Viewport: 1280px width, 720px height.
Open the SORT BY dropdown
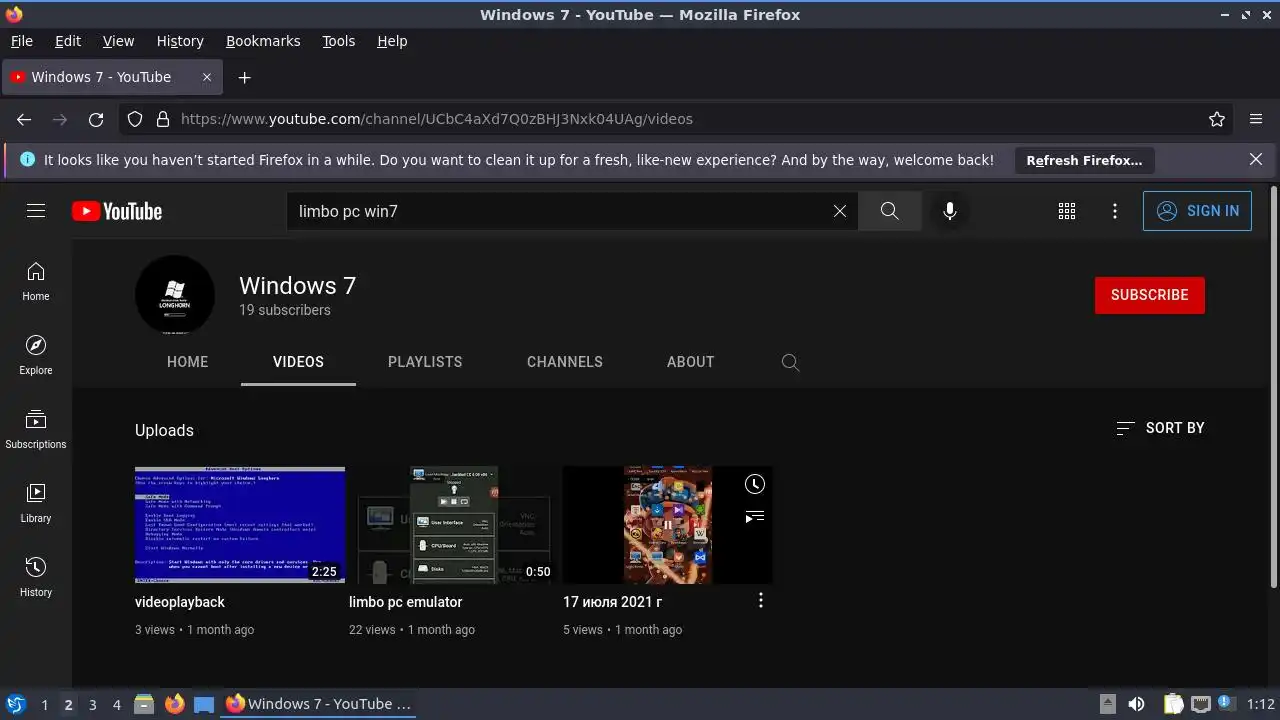click(1160, 428)
